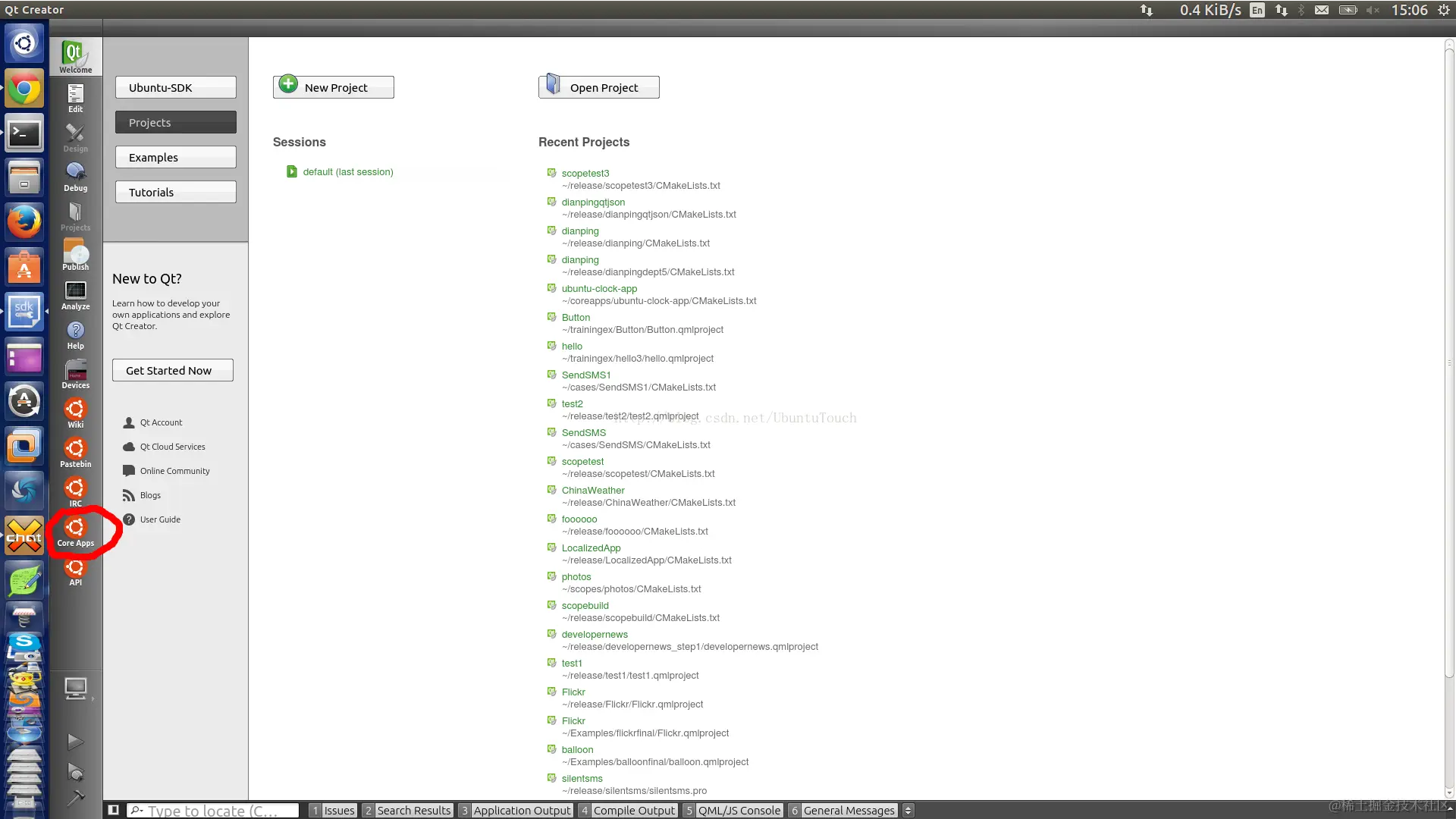Viewport: 1456px width, 819px height.
Task: Toggle the Compile Output pane
Action: tap(627, 810)
